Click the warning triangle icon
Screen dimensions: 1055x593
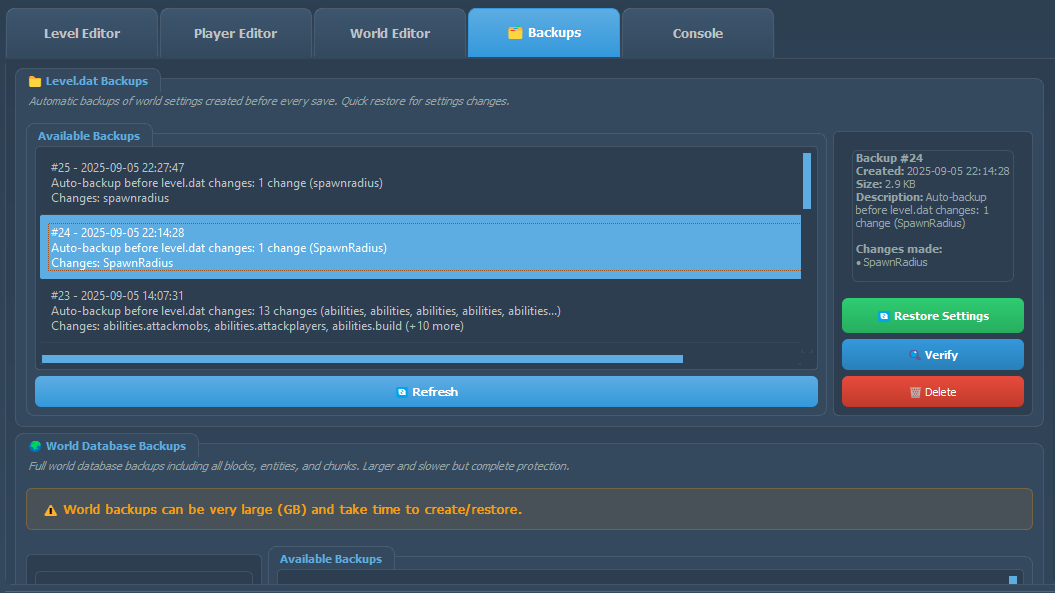point(51,510)
